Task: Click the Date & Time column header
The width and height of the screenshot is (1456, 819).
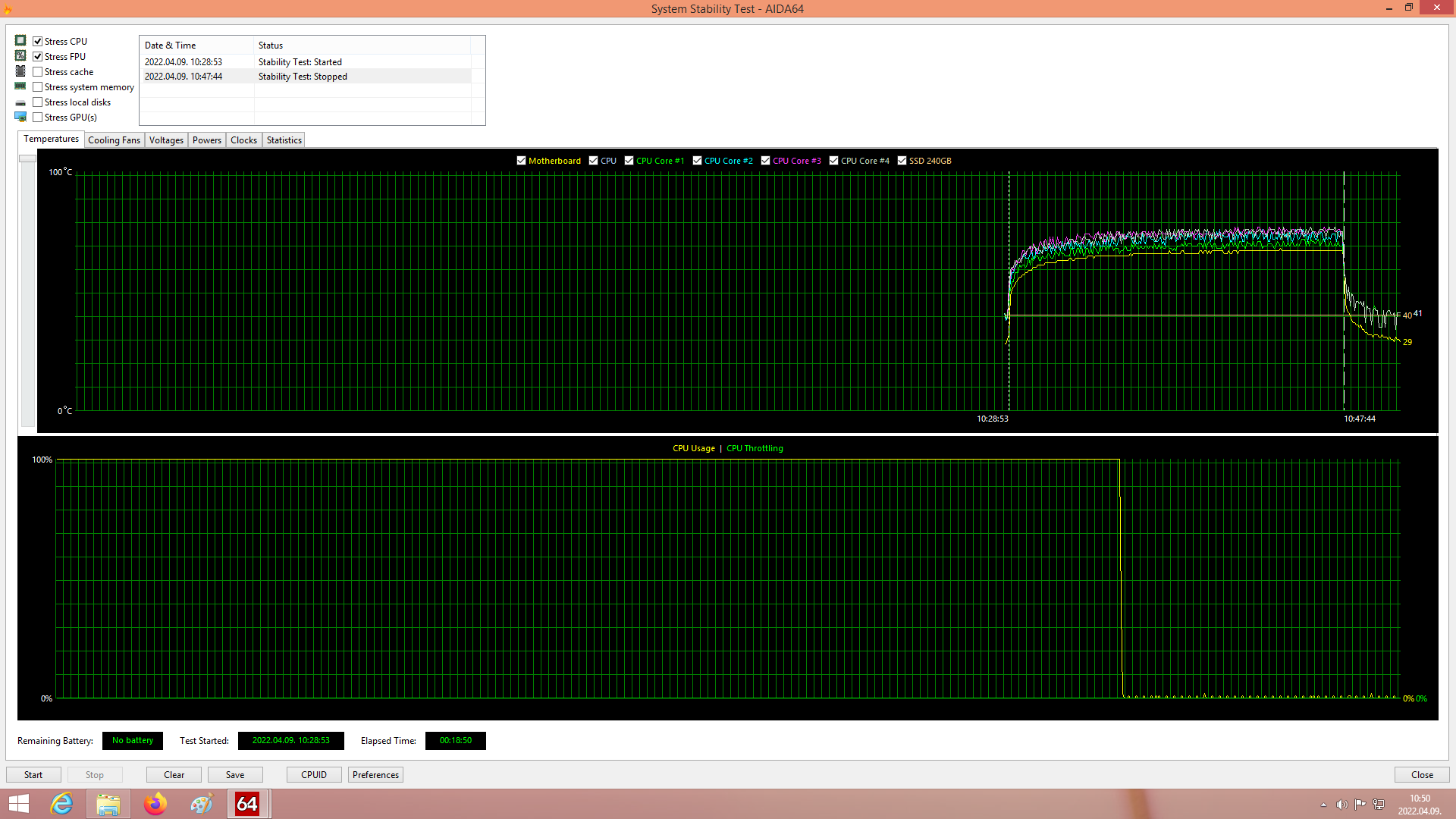Action: (x=197, y=45)
